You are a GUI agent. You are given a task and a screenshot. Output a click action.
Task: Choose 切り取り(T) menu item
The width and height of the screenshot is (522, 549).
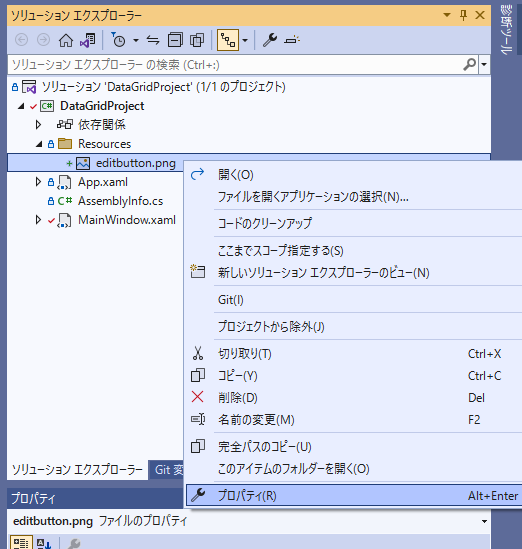[x=354, y=354]
